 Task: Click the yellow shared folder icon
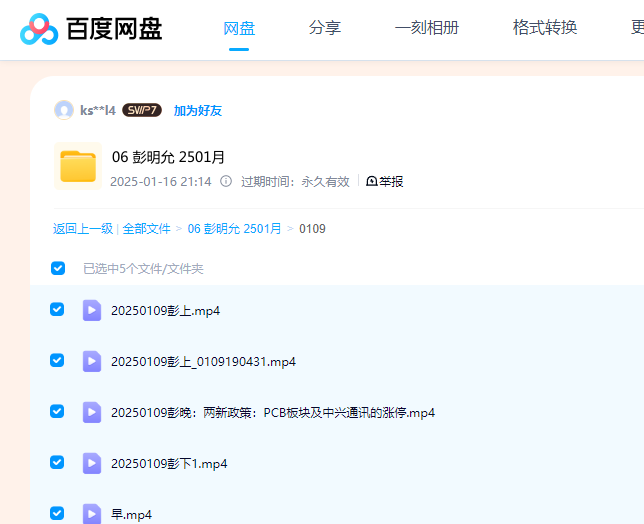[x=78, y=166]
